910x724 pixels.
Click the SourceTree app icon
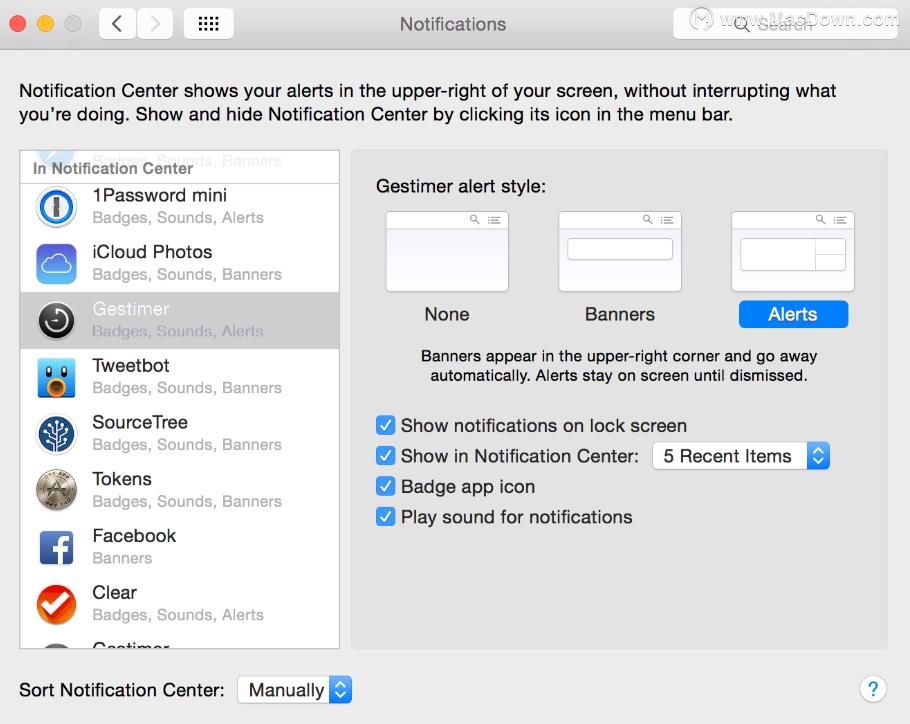pos(56,434)
